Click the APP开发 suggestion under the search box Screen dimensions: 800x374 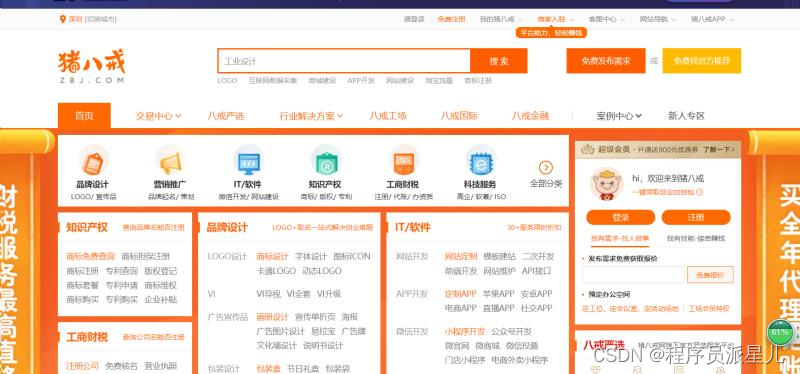361,81
